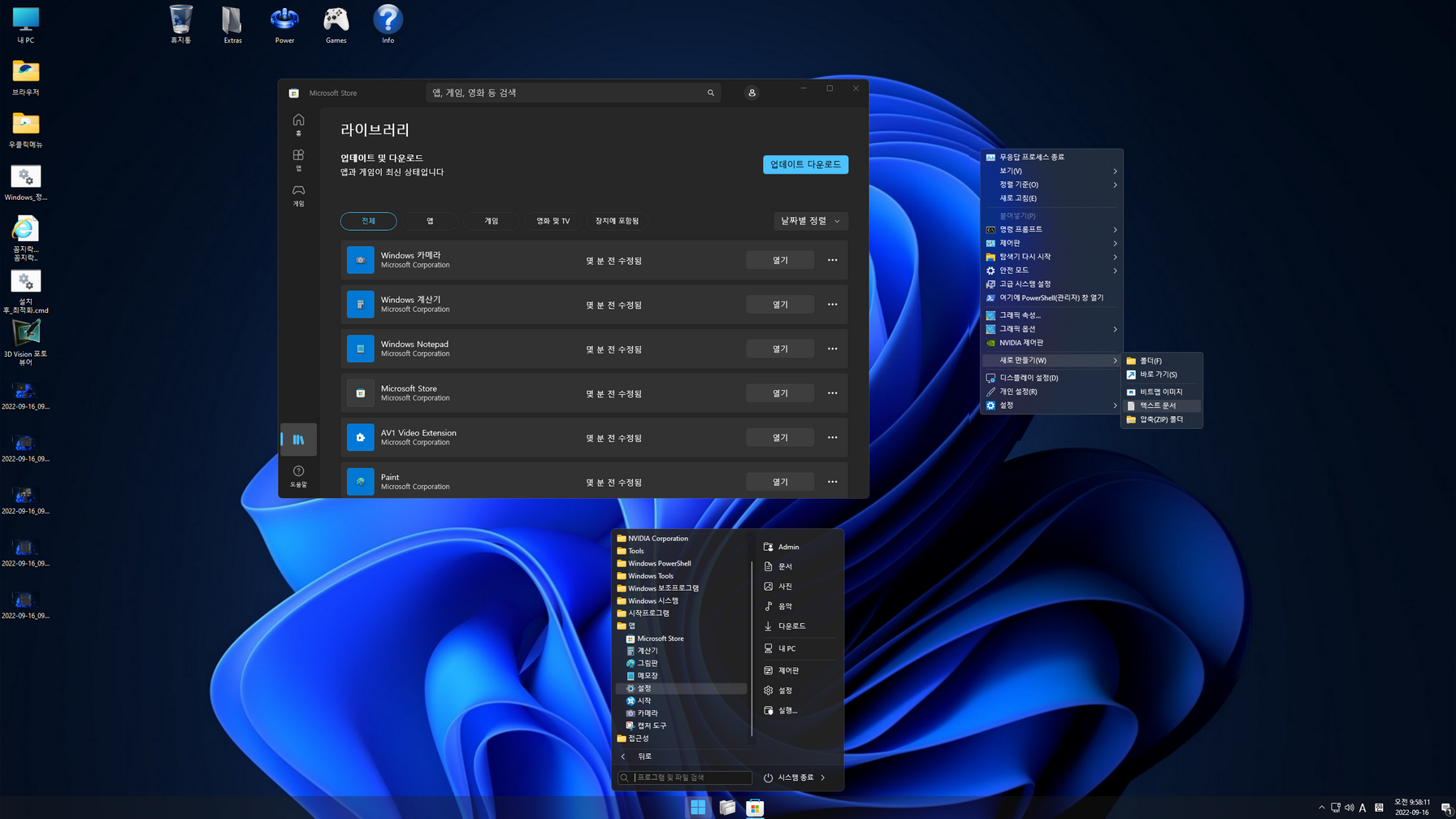
Task: Click the Windows 계산기 app icon
Action: tap(360, 305)
